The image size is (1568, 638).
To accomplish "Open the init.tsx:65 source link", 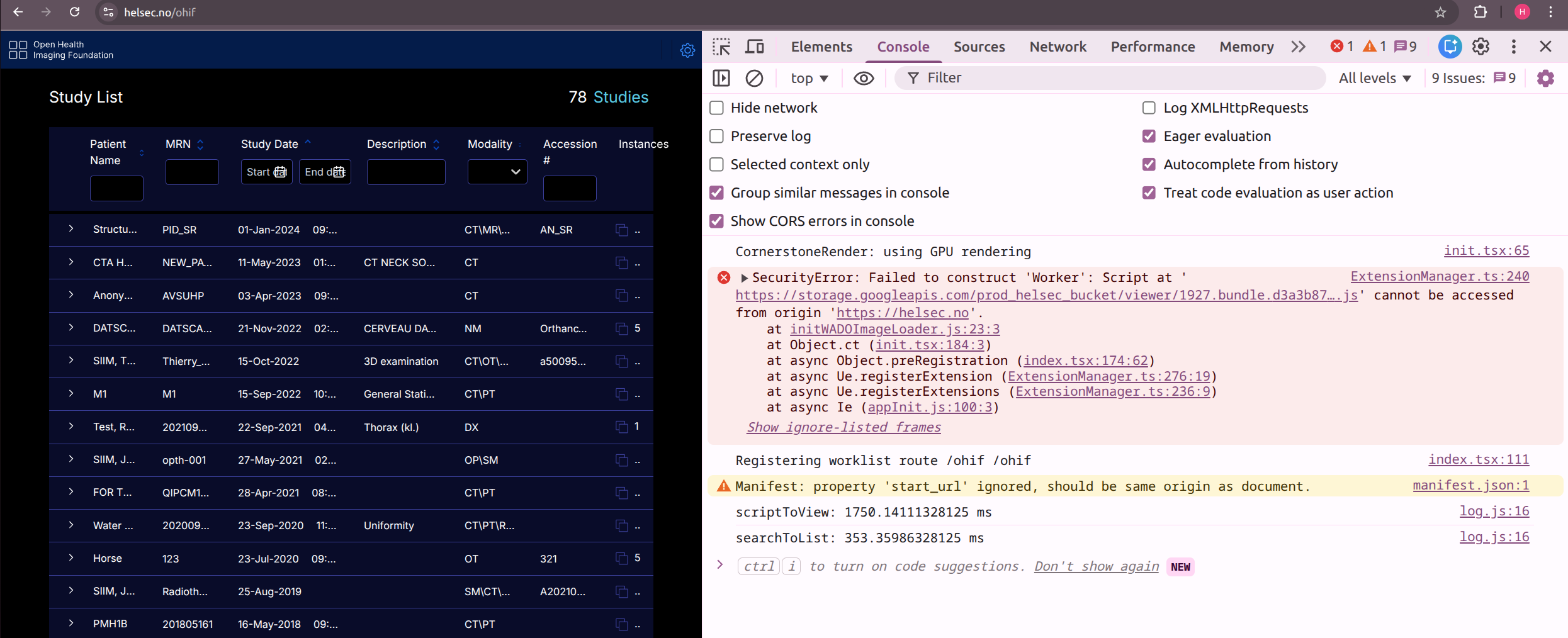I will [1486, 250].
